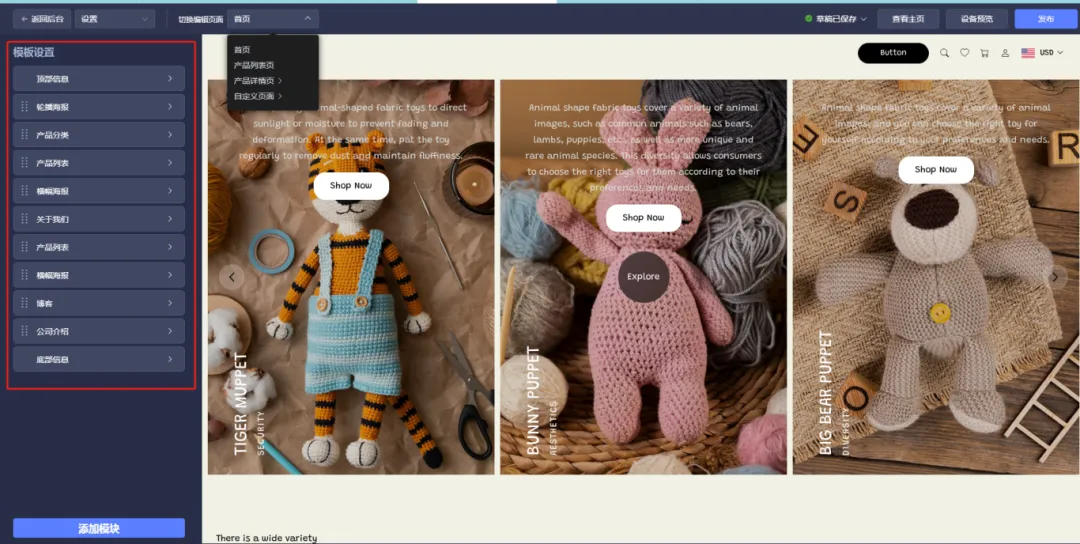Viewport: 1080px width, 544px height.
Task: Click the drag handle beside 关于我们
Action: click(x=24, y=219)
